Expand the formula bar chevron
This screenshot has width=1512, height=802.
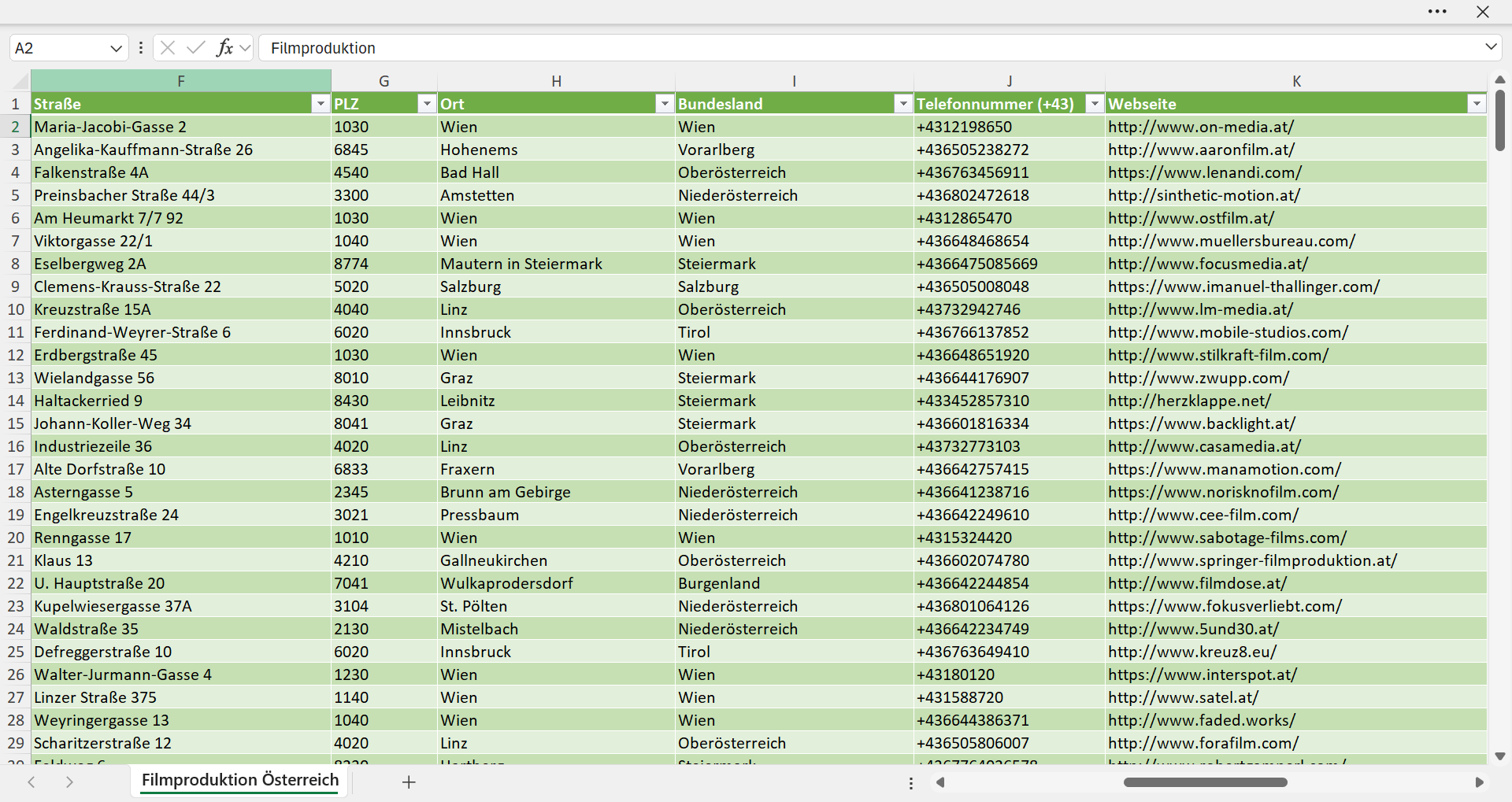click(x=1491, y=47)
